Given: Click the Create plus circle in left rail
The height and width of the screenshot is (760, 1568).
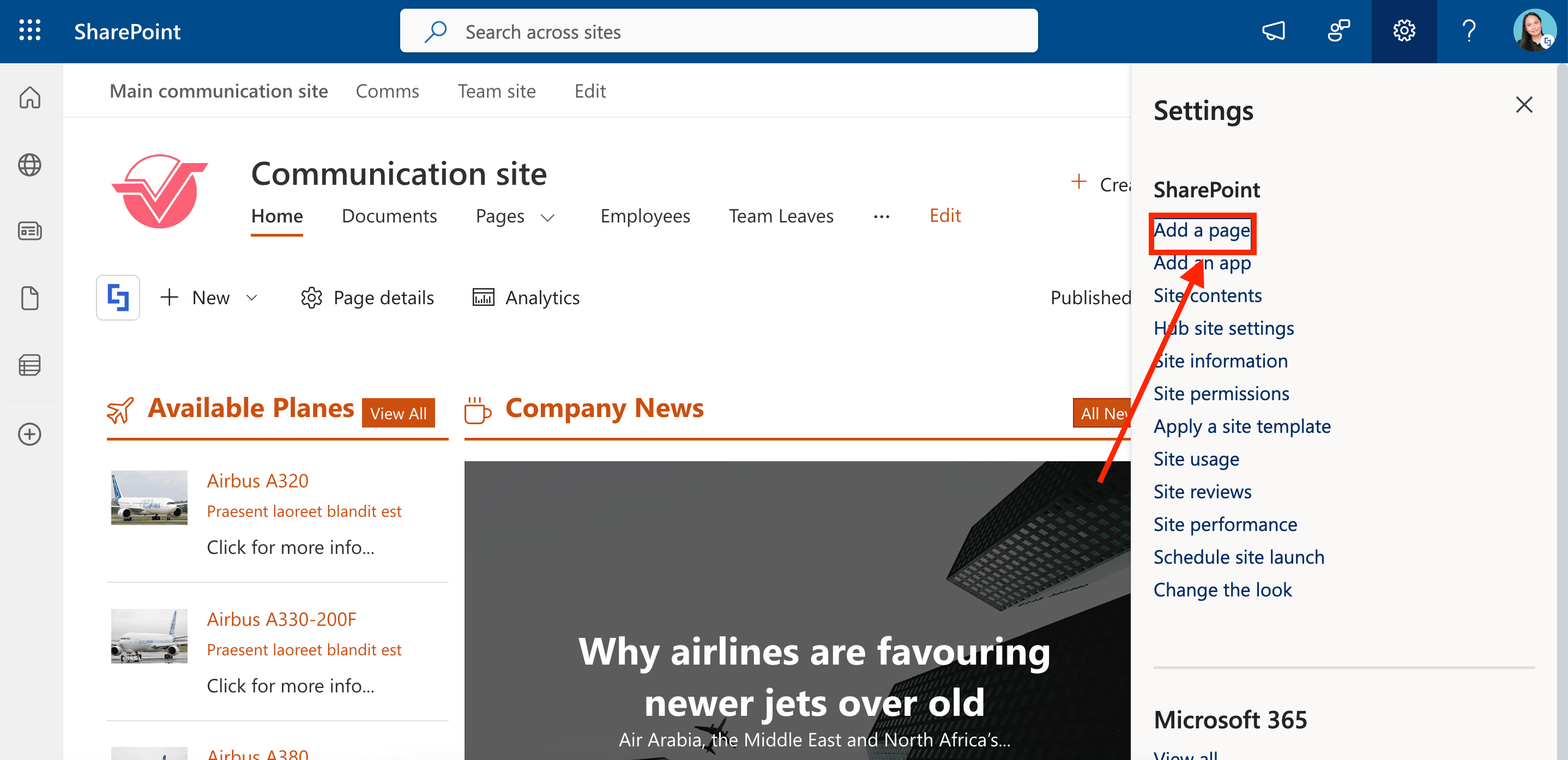Looking at the screenshot, I should [30, 435].
